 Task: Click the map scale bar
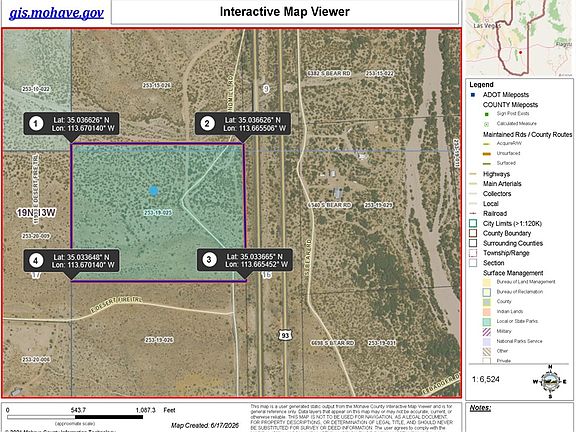[75, 417]
